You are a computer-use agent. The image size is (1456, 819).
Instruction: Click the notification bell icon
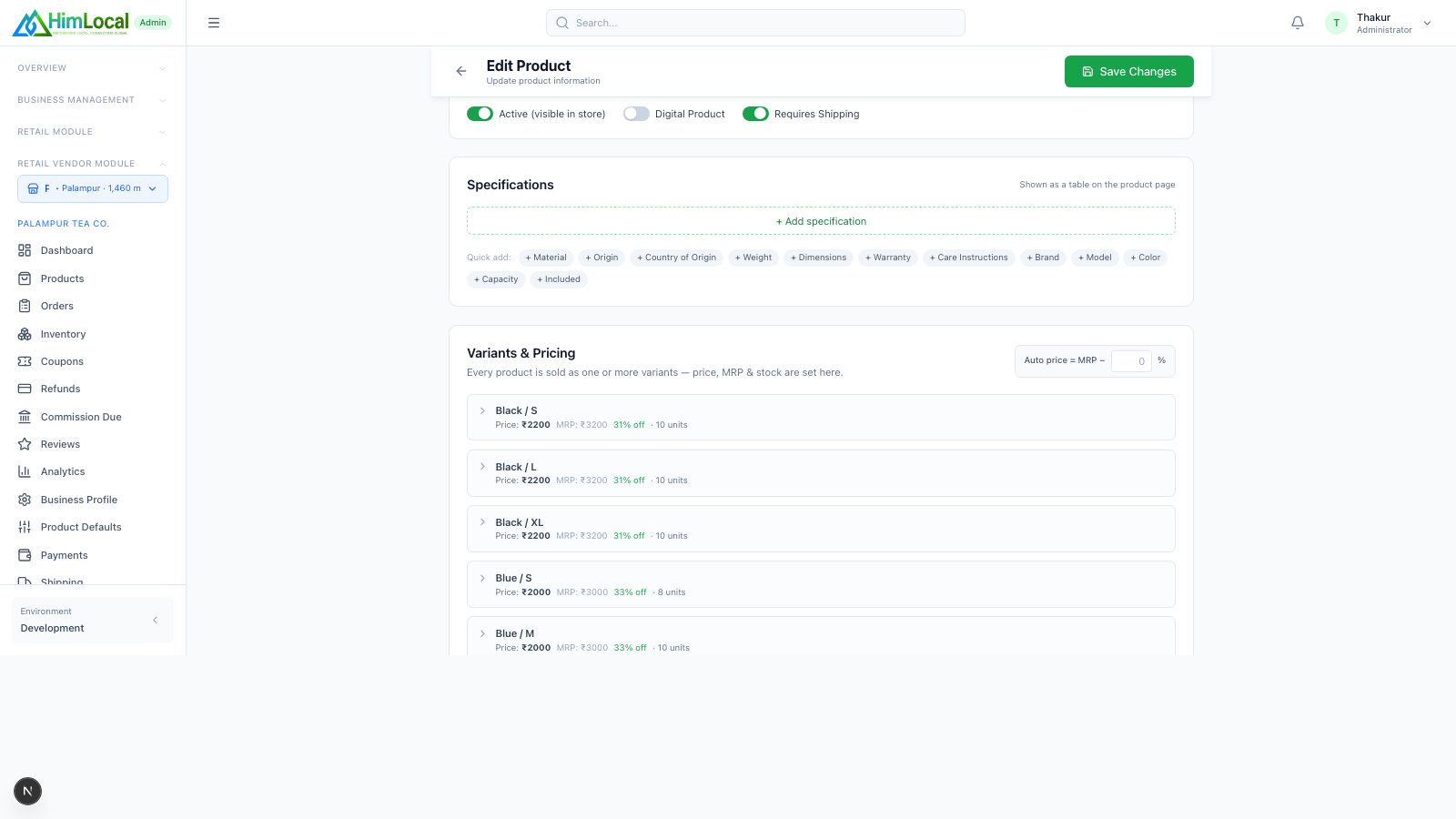pos(1298,23)
